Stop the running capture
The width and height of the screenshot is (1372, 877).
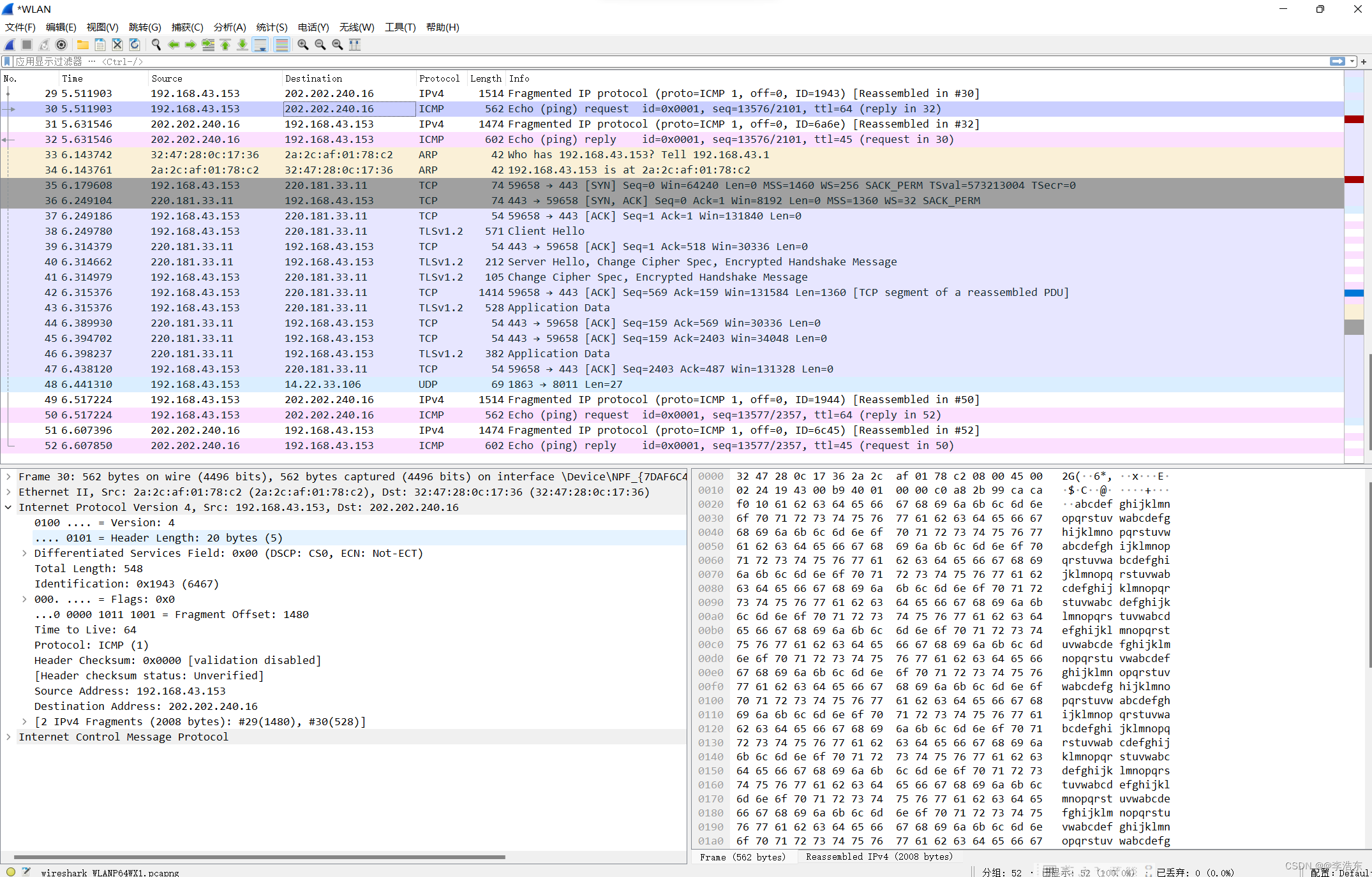point(27,45)
